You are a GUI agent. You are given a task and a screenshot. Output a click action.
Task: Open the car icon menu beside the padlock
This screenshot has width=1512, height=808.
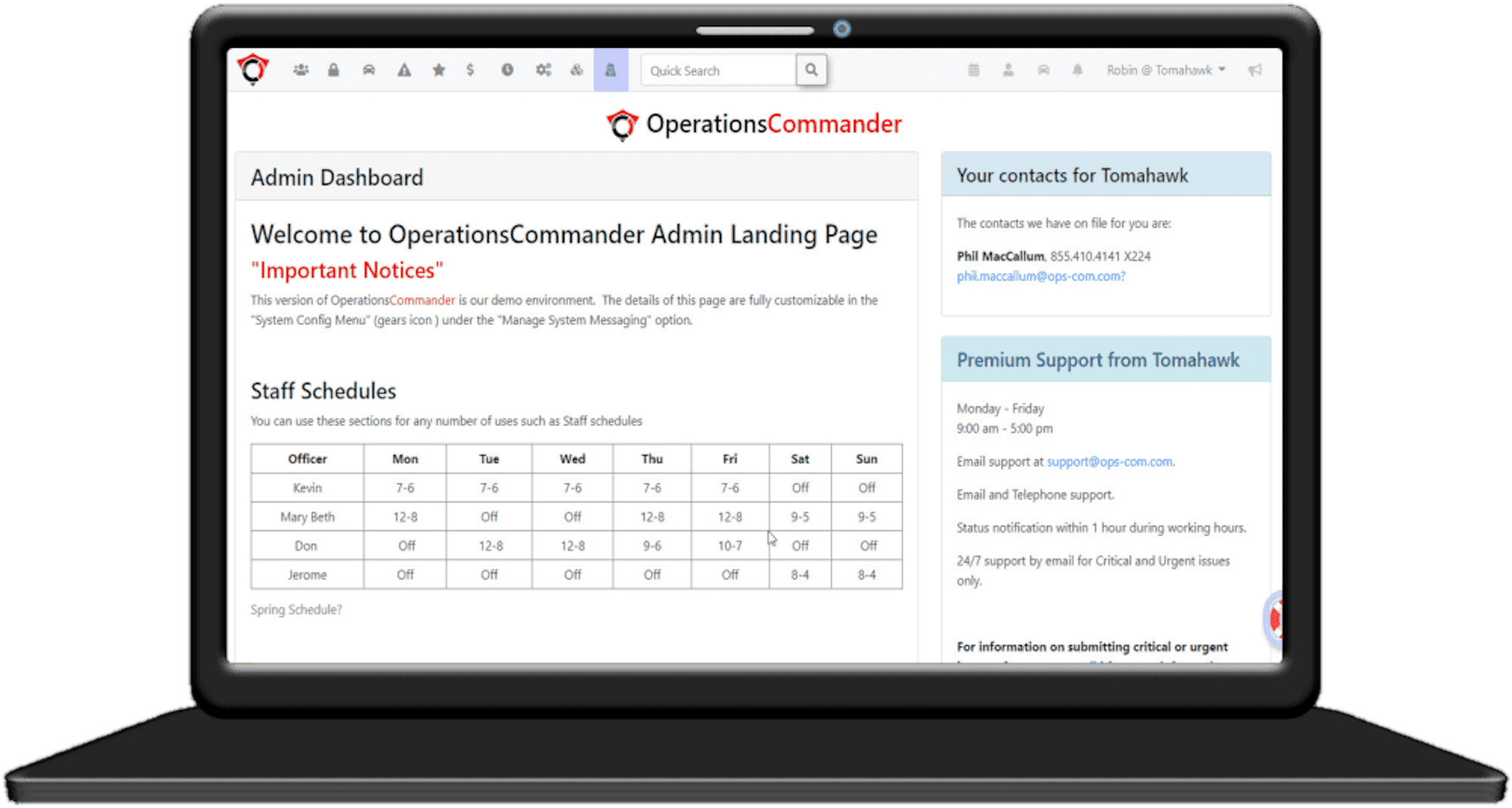369,70
